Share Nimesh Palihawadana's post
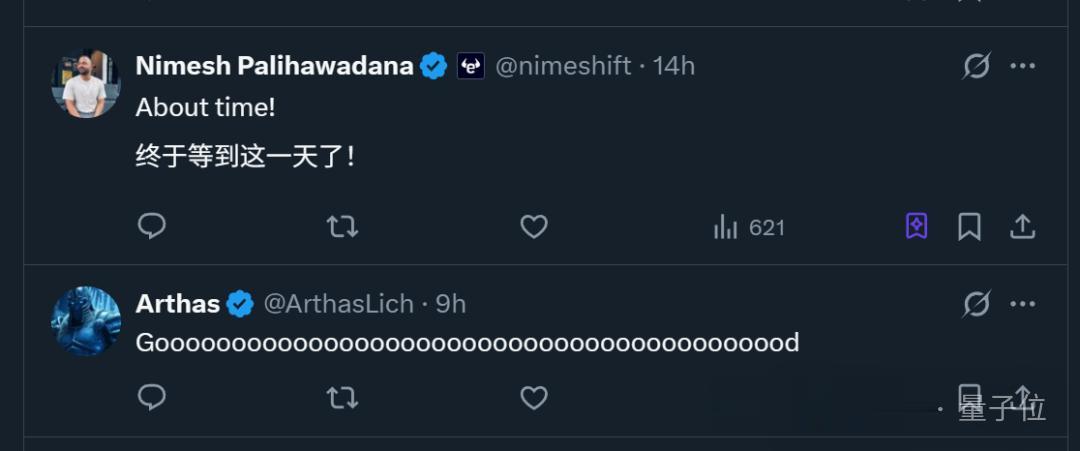The height and width of the screenshot is (451, 1080). pyautogui.click(x=1022, y=227)
